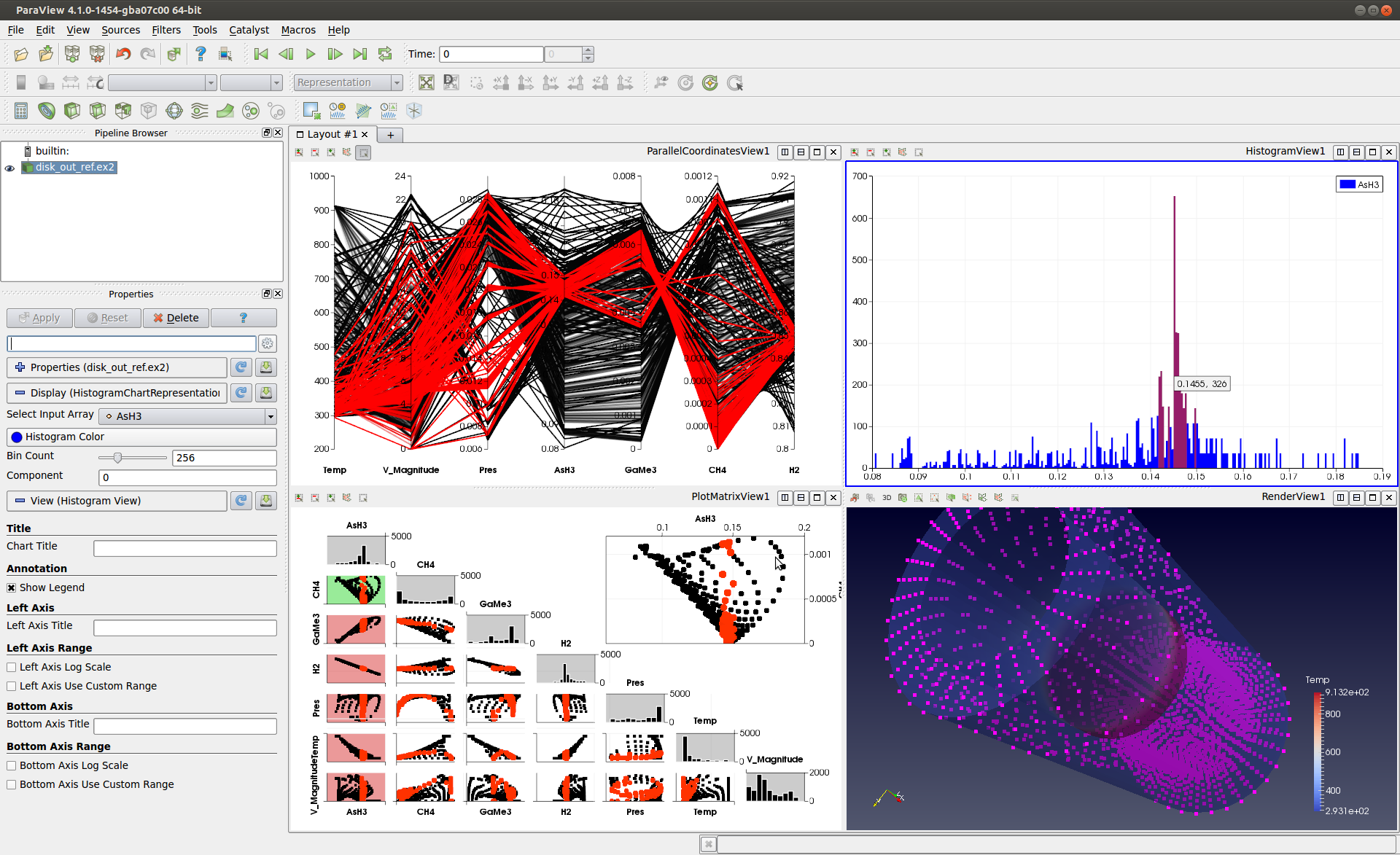Open the Representation combo box
The width and height of the screenshot is (1400, 855).
tap(348, 82)
